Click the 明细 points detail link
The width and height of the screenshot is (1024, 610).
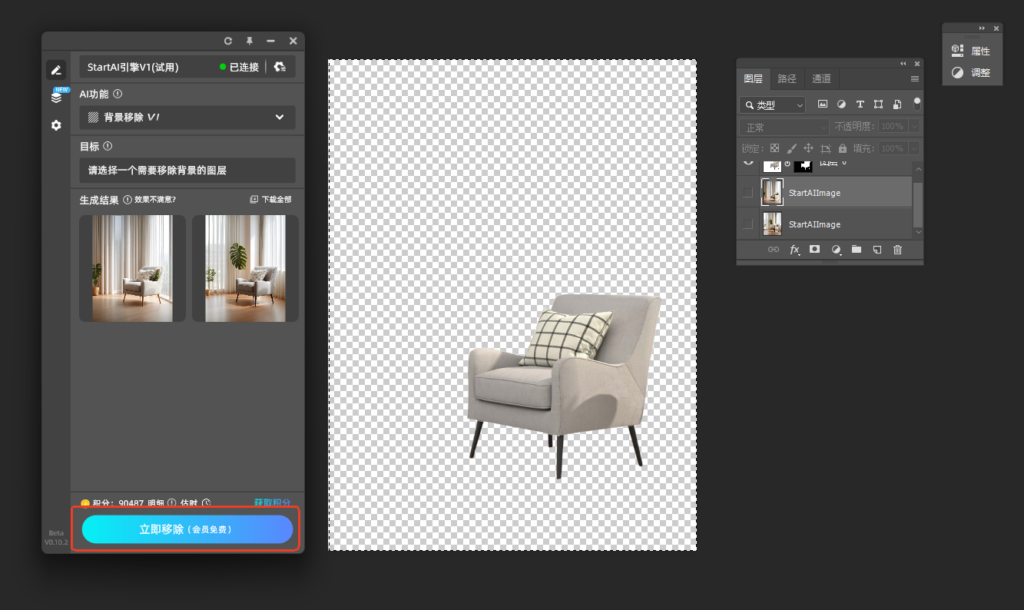155,503
